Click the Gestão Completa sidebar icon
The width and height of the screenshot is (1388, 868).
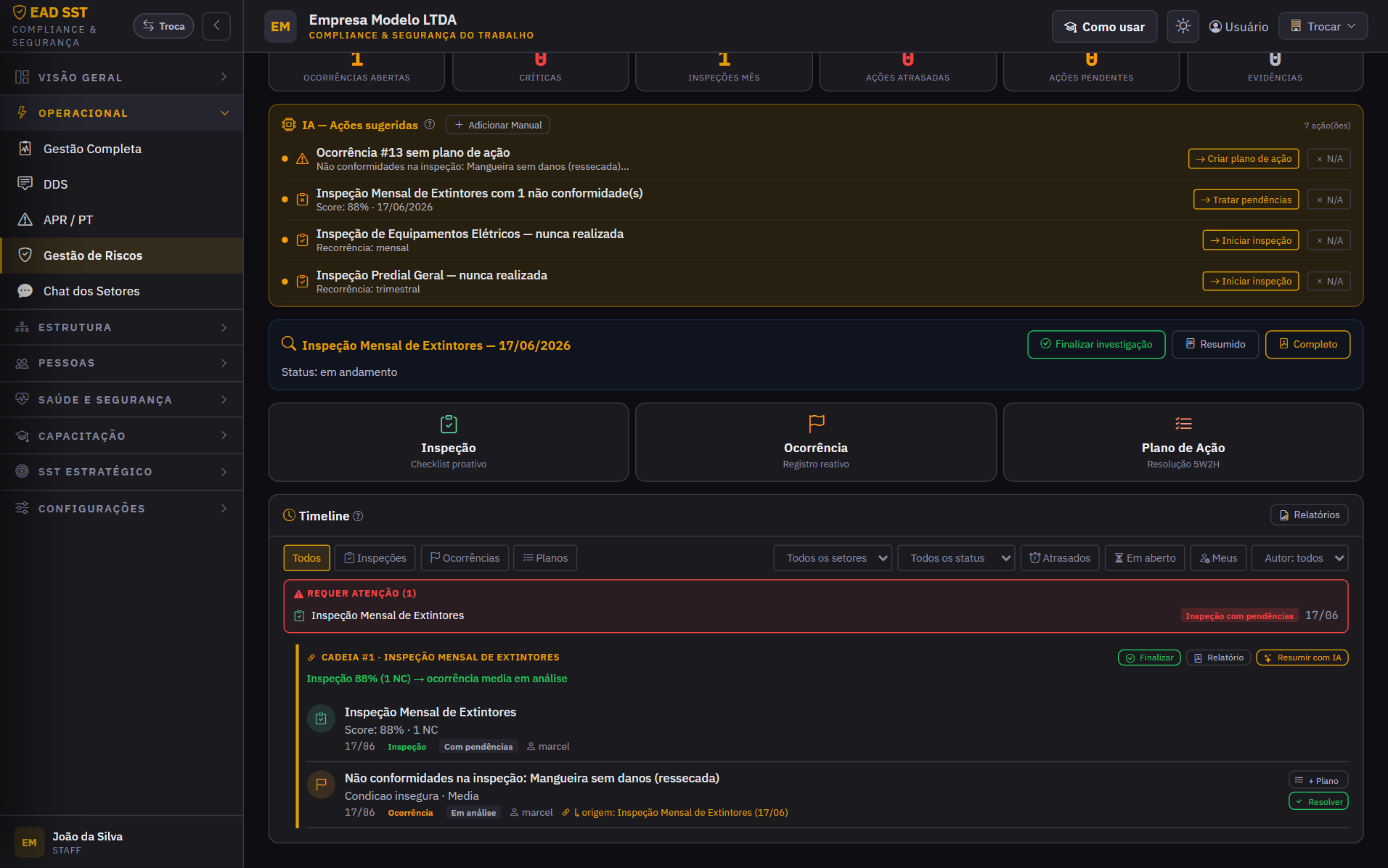[x=25, y=148]
